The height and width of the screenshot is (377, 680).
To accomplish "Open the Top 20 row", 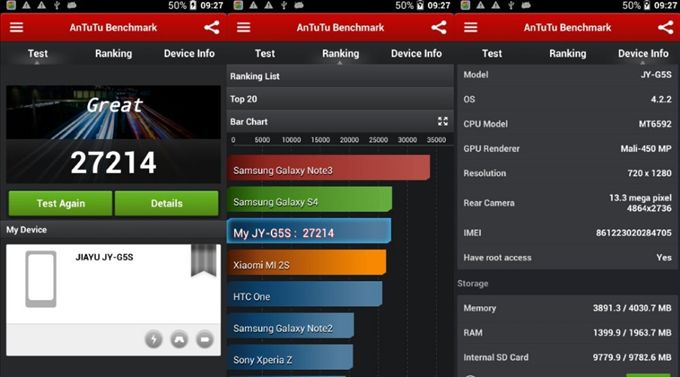I will point(340,99).
